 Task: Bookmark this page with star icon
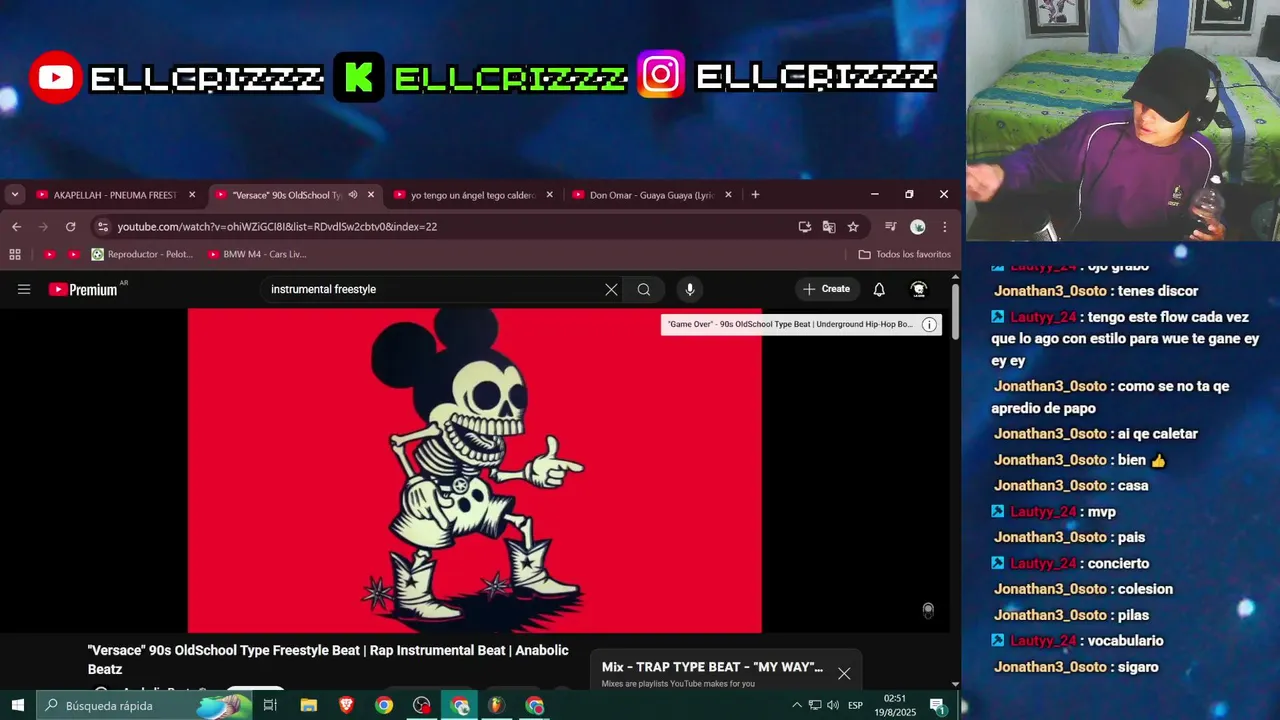pyautogui.click(x=853, y=227)
